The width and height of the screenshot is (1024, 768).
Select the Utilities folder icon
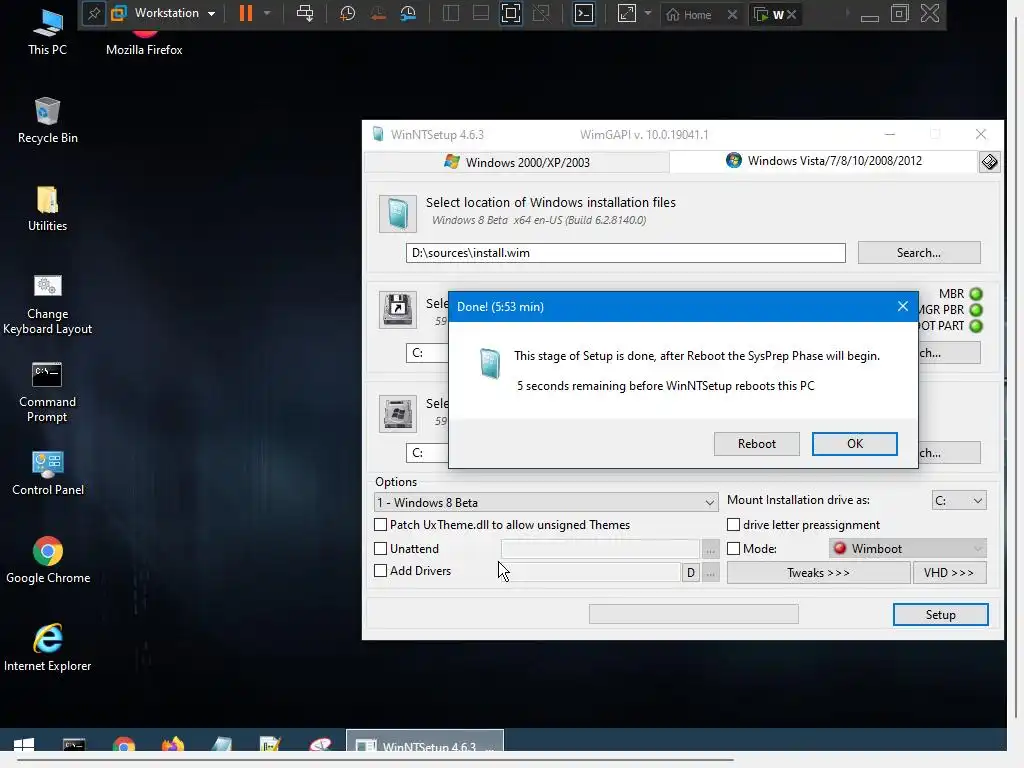48,208
